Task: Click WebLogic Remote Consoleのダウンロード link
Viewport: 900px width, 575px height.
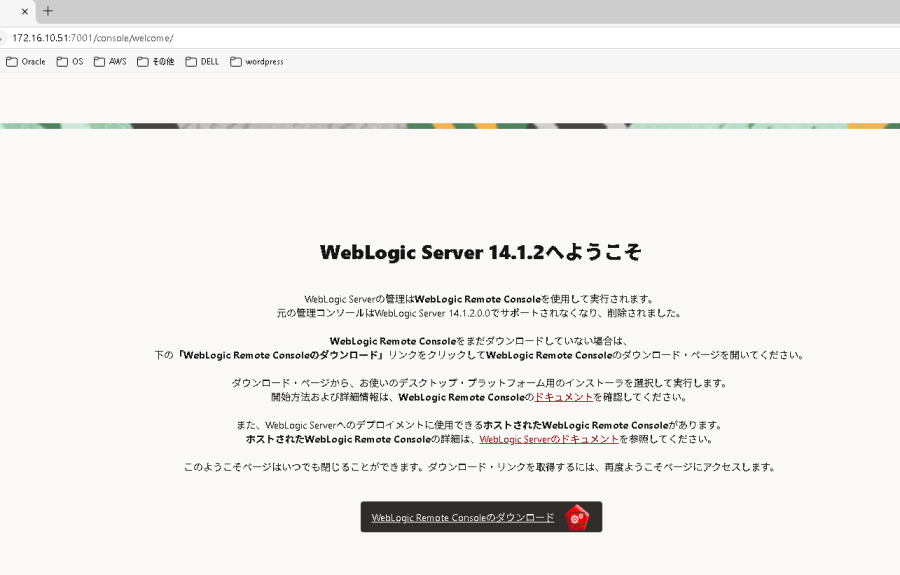Action: tap(463, 518)
